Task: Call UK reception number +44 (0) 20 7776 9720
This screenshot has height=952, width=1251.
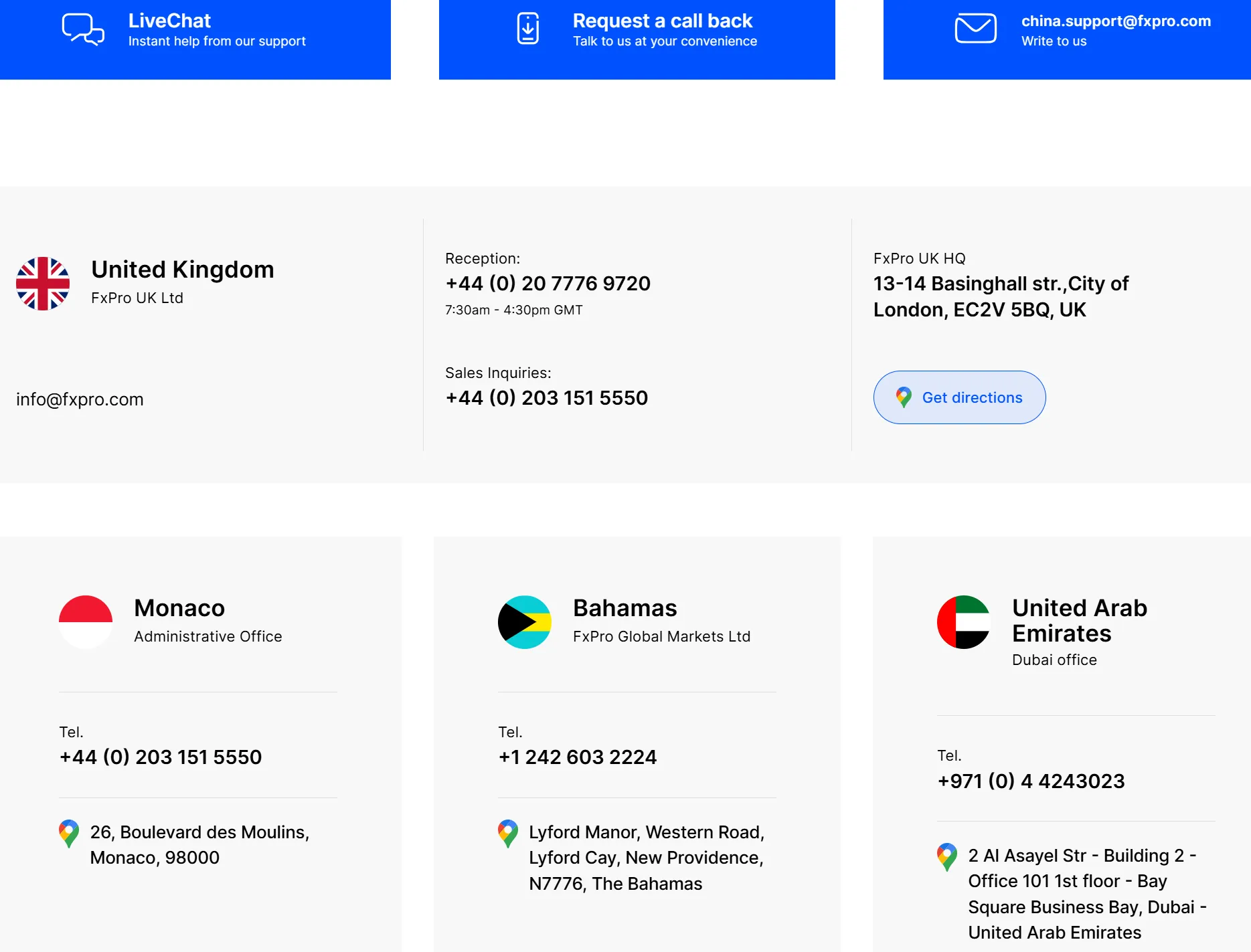Action: (548, 284)
